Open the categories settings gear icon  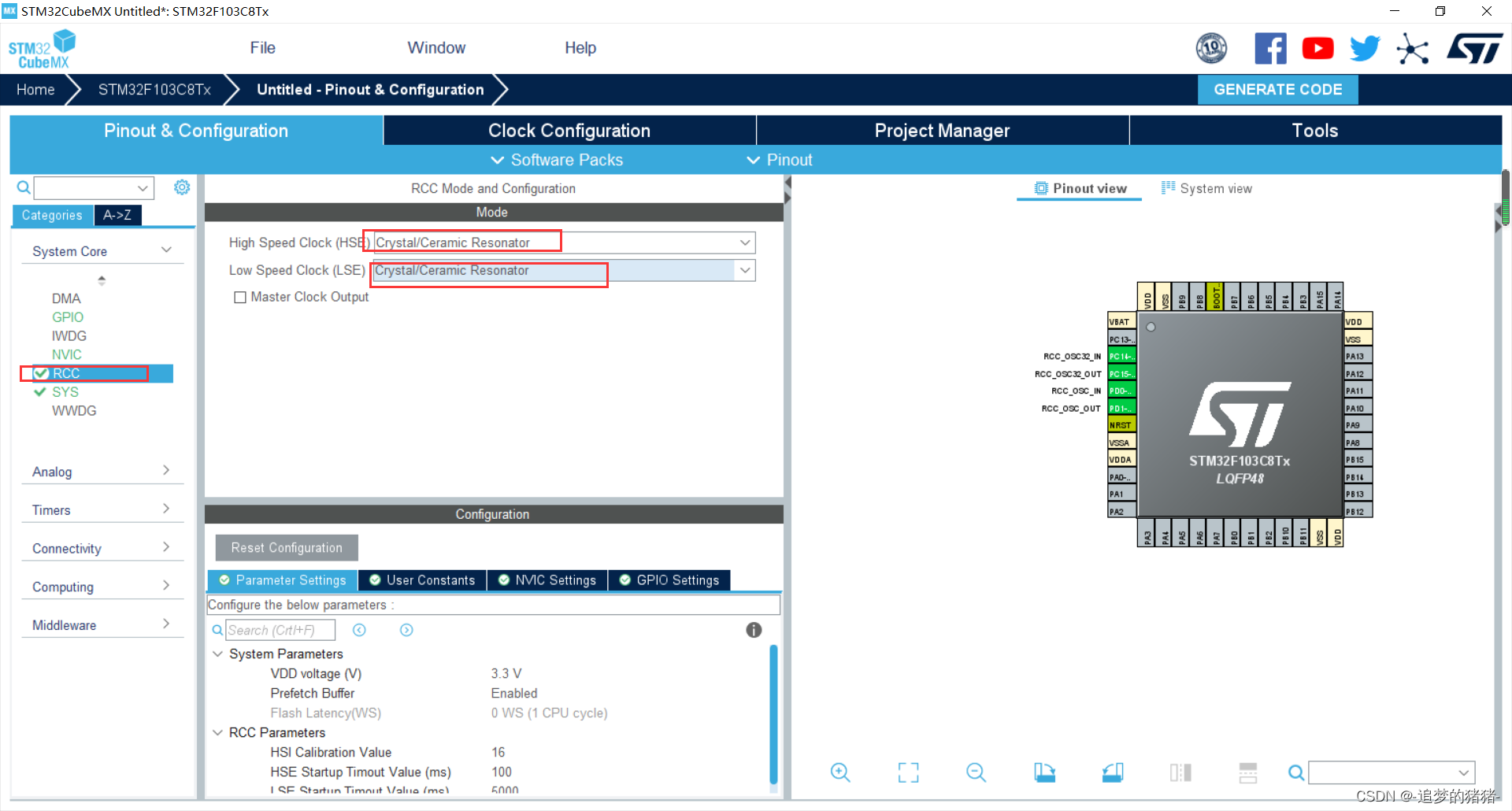182,187
